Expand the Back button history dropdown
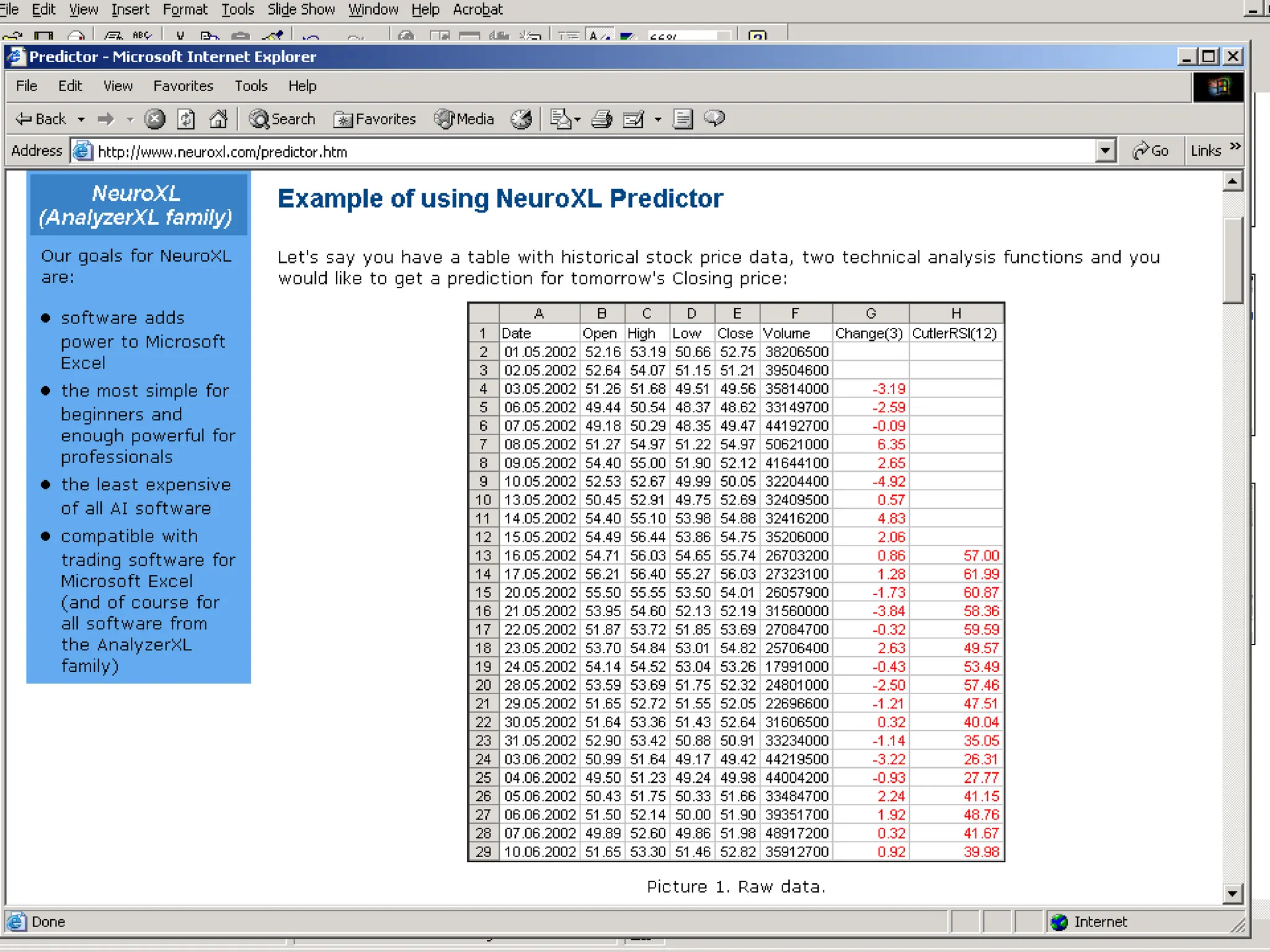This screenshot has width=1270, height=952. 81,119
